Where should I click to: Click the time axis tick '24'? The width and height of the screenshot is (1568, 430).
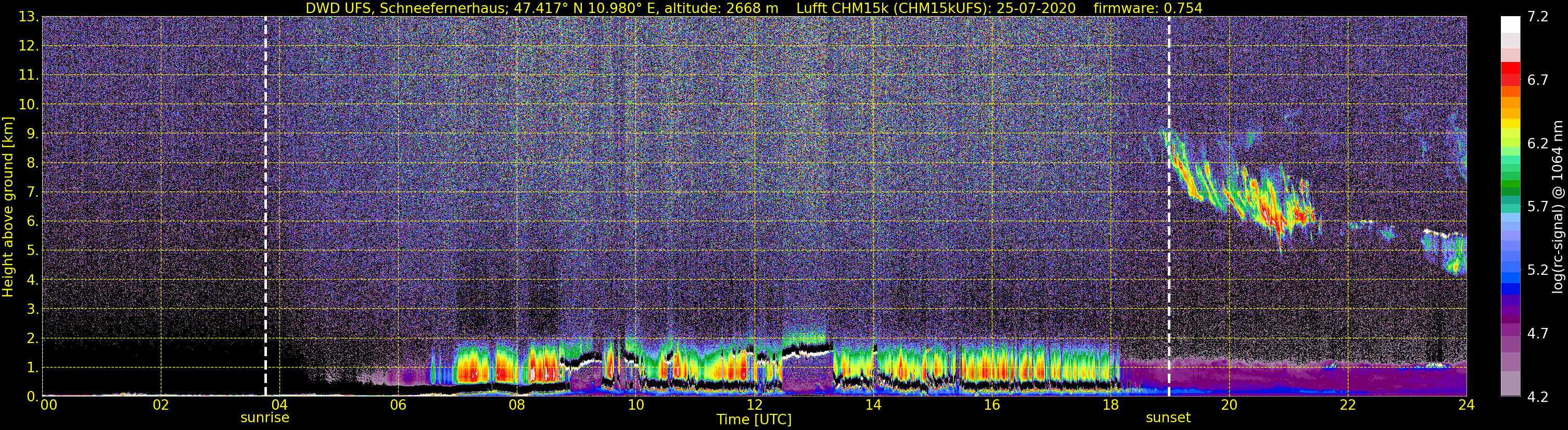pyautogui.click(x=1467, y=405)
